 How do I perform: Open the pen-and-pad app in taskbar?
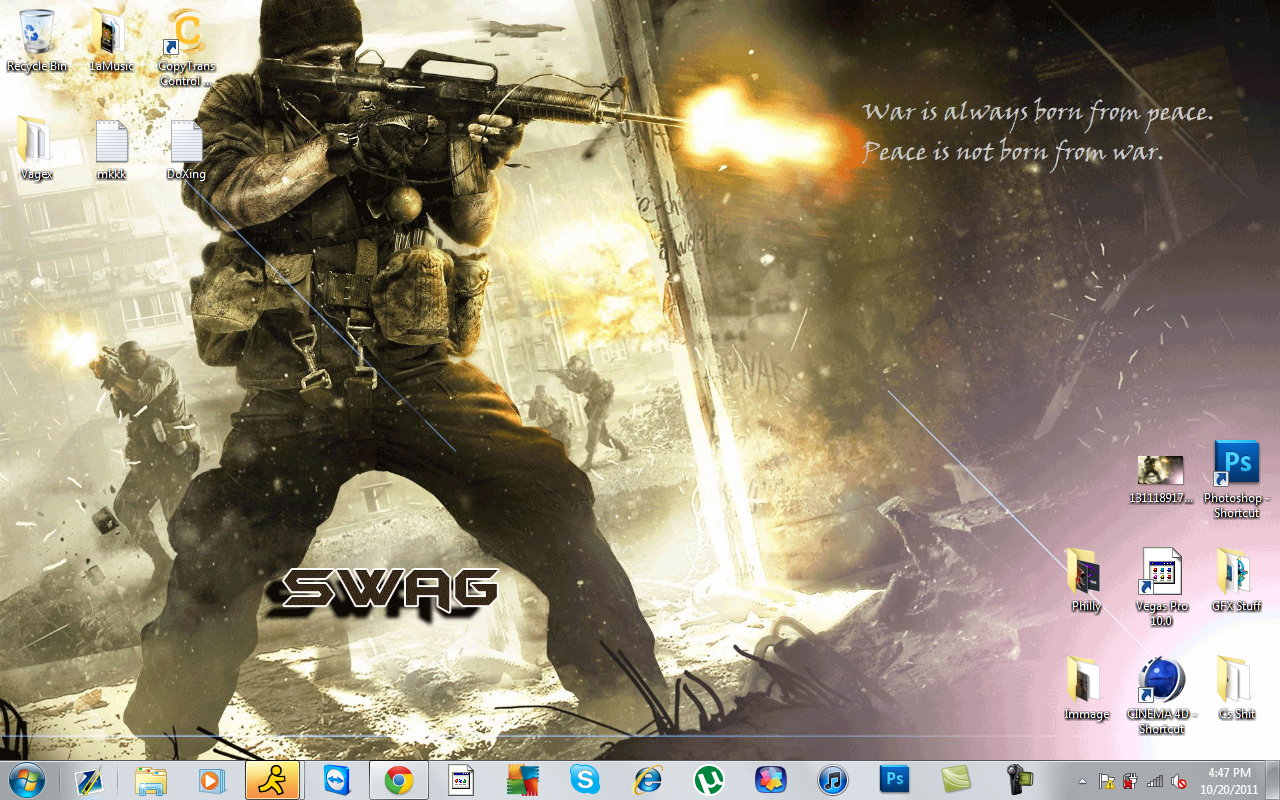[x=89, y=780]
